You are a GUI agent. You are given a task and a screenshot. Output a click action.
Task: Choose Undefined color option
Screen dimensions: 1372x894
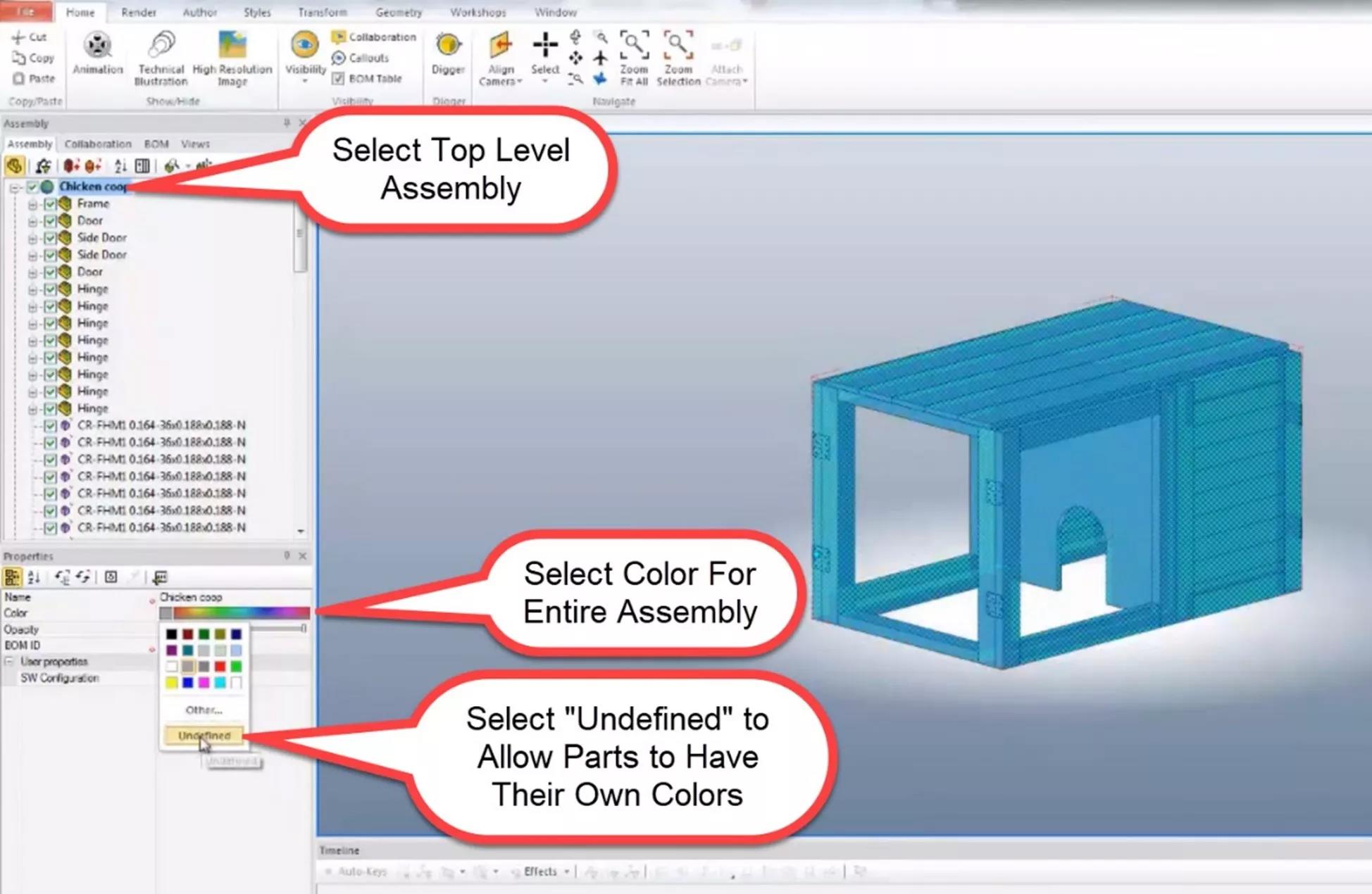coord(204,736)
